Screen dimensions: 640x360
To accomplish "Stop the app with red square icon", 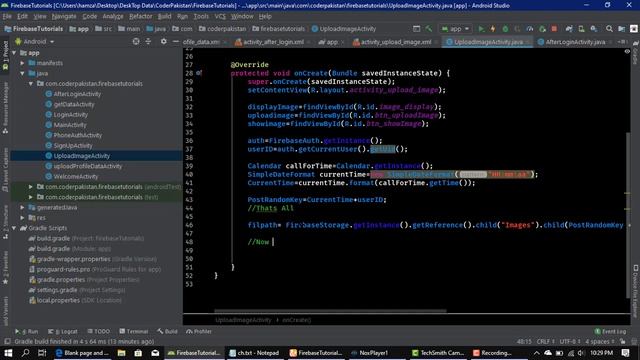I will point(554,29).
